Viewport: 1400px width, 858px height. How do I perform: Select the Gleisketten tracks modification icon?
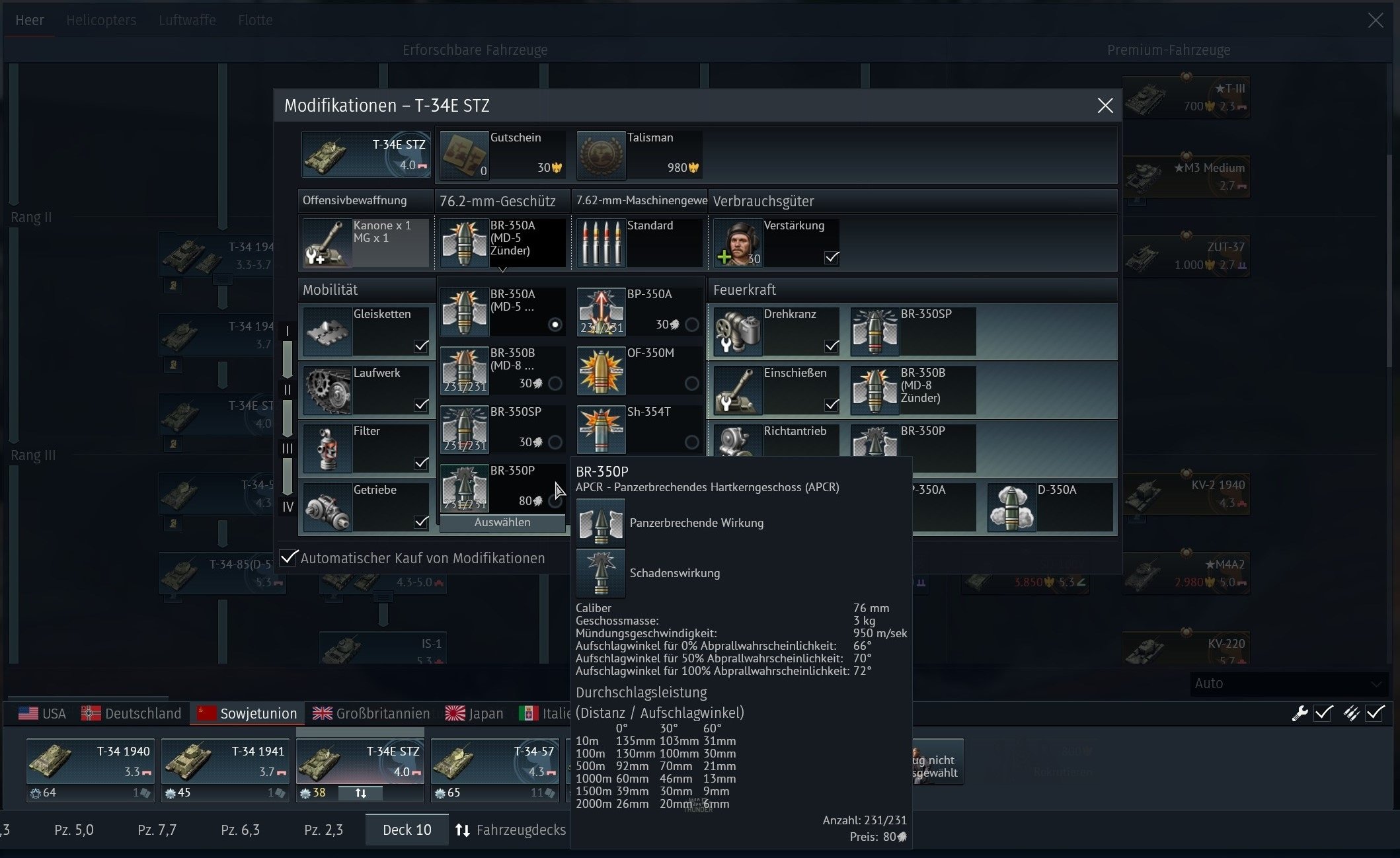[x=327, y=332]
